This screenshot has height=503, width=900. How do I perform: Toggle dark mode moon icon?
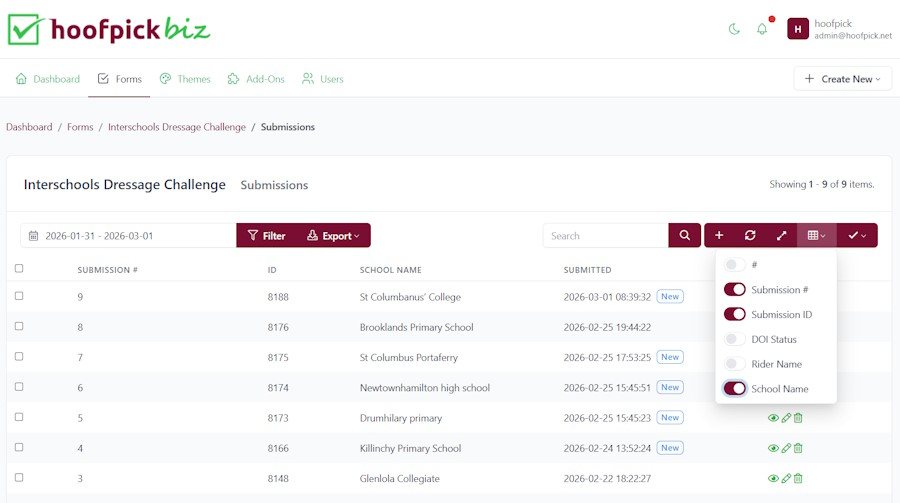(734, 29)
